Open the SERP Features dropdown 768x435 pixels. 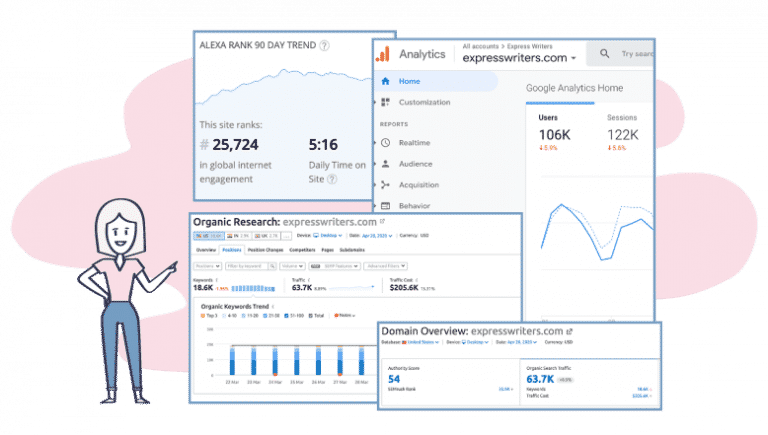coord(335,266)
